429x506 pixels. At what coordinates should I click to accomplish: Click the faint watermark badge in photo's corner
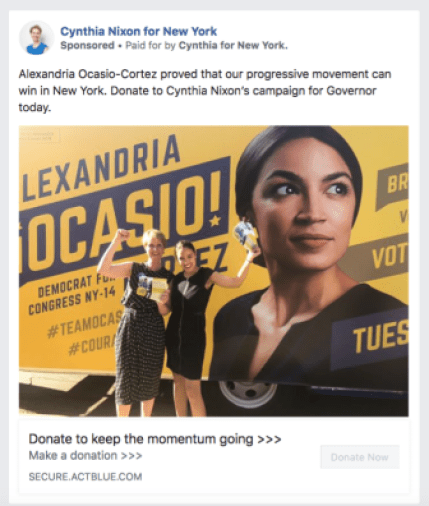39,136
